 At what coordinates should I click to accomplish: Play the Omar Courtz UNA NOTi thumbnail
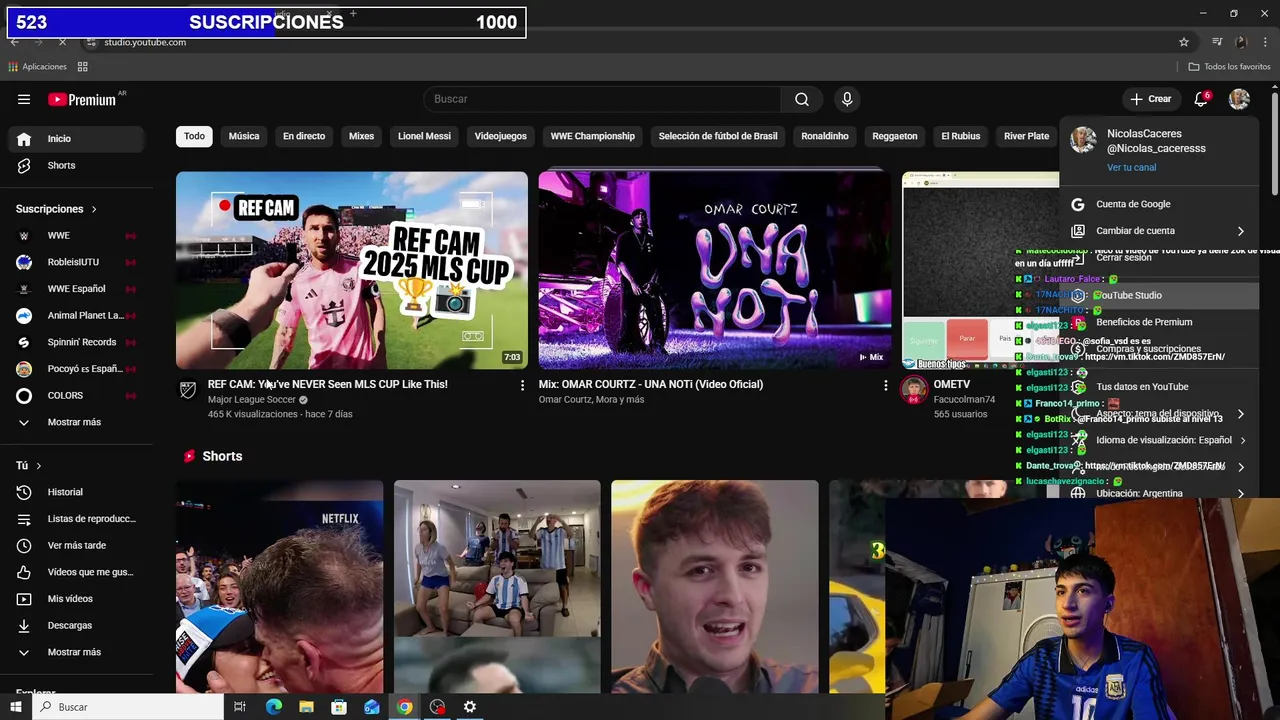(715, 270)
